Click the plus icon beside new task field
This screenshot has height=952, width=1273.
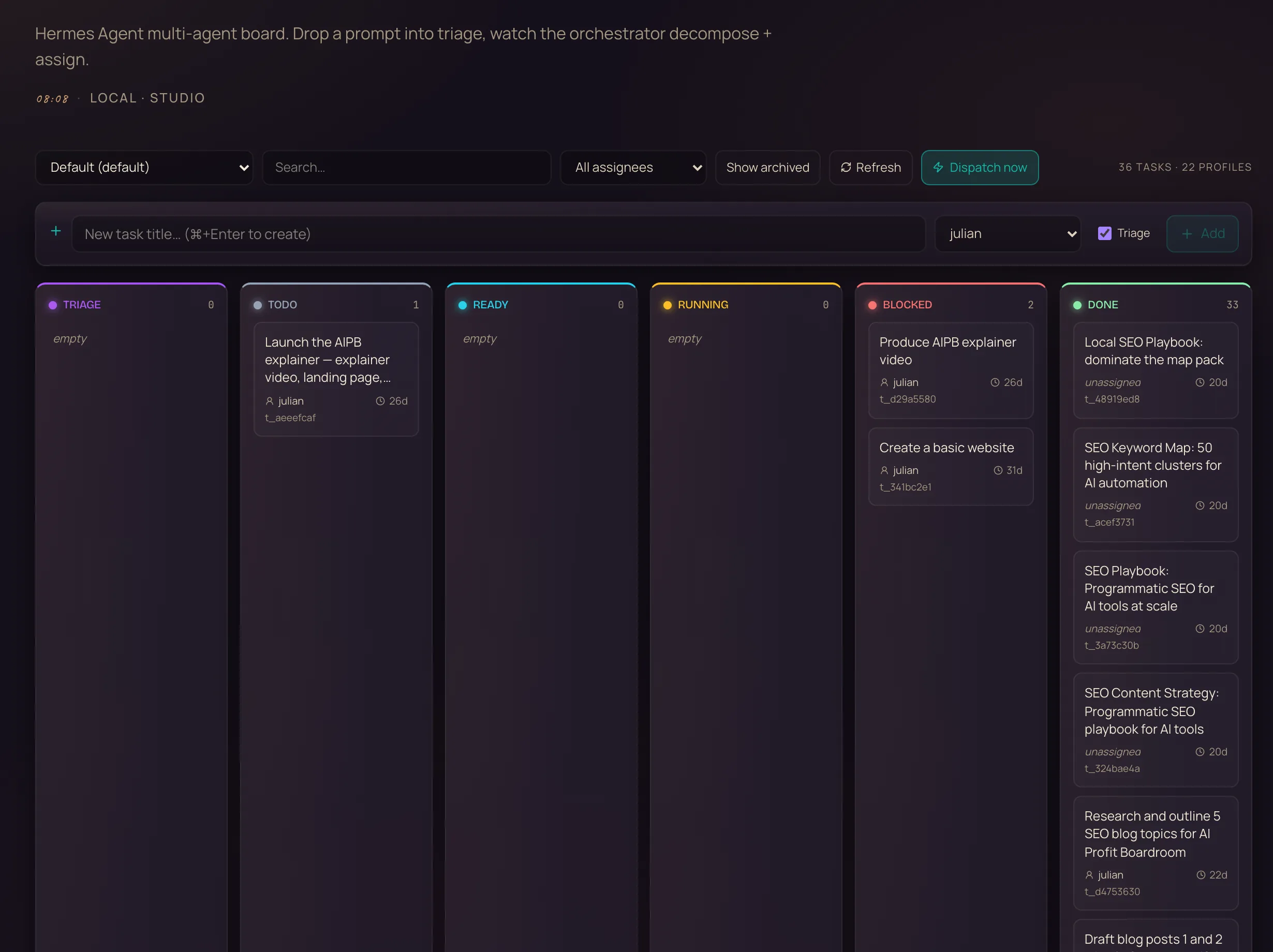56,231
